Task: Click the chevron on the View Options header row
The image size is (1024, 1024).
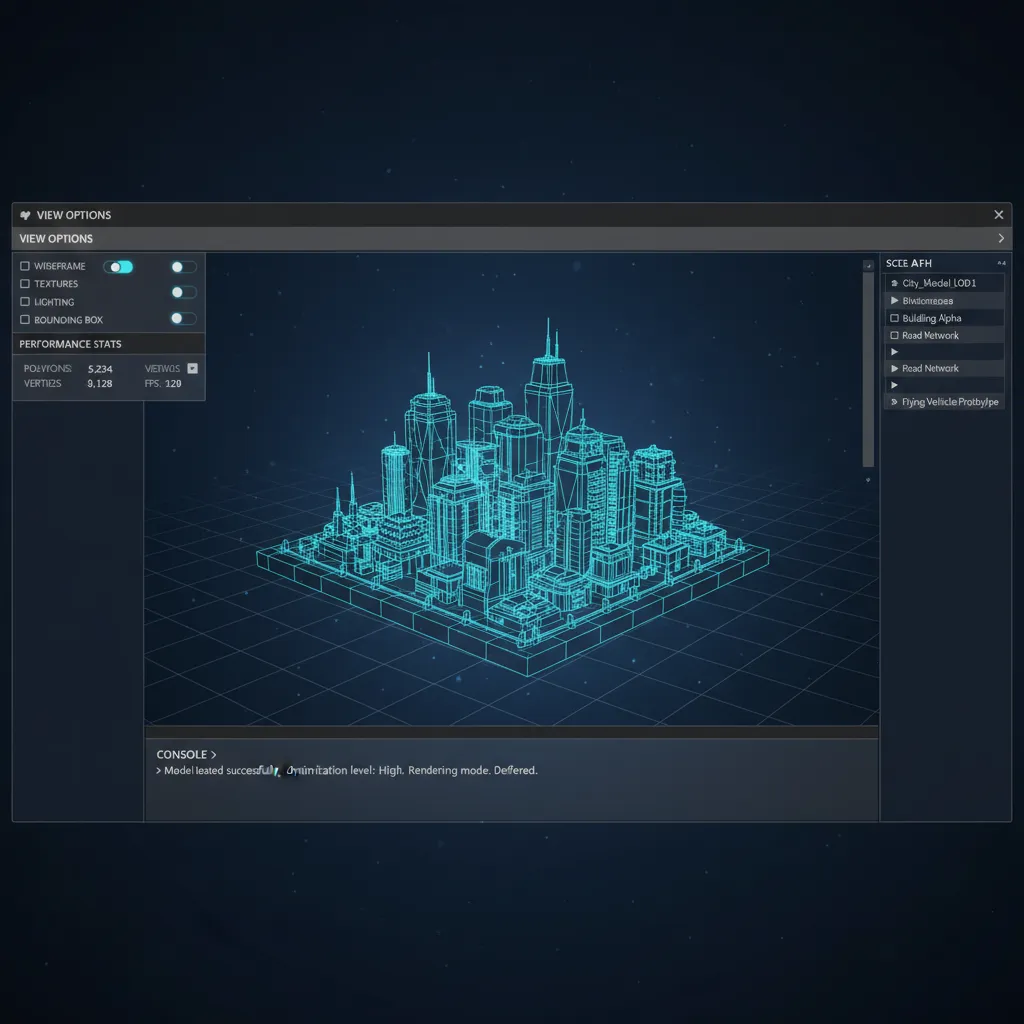Action: click(x=999, y=238)
